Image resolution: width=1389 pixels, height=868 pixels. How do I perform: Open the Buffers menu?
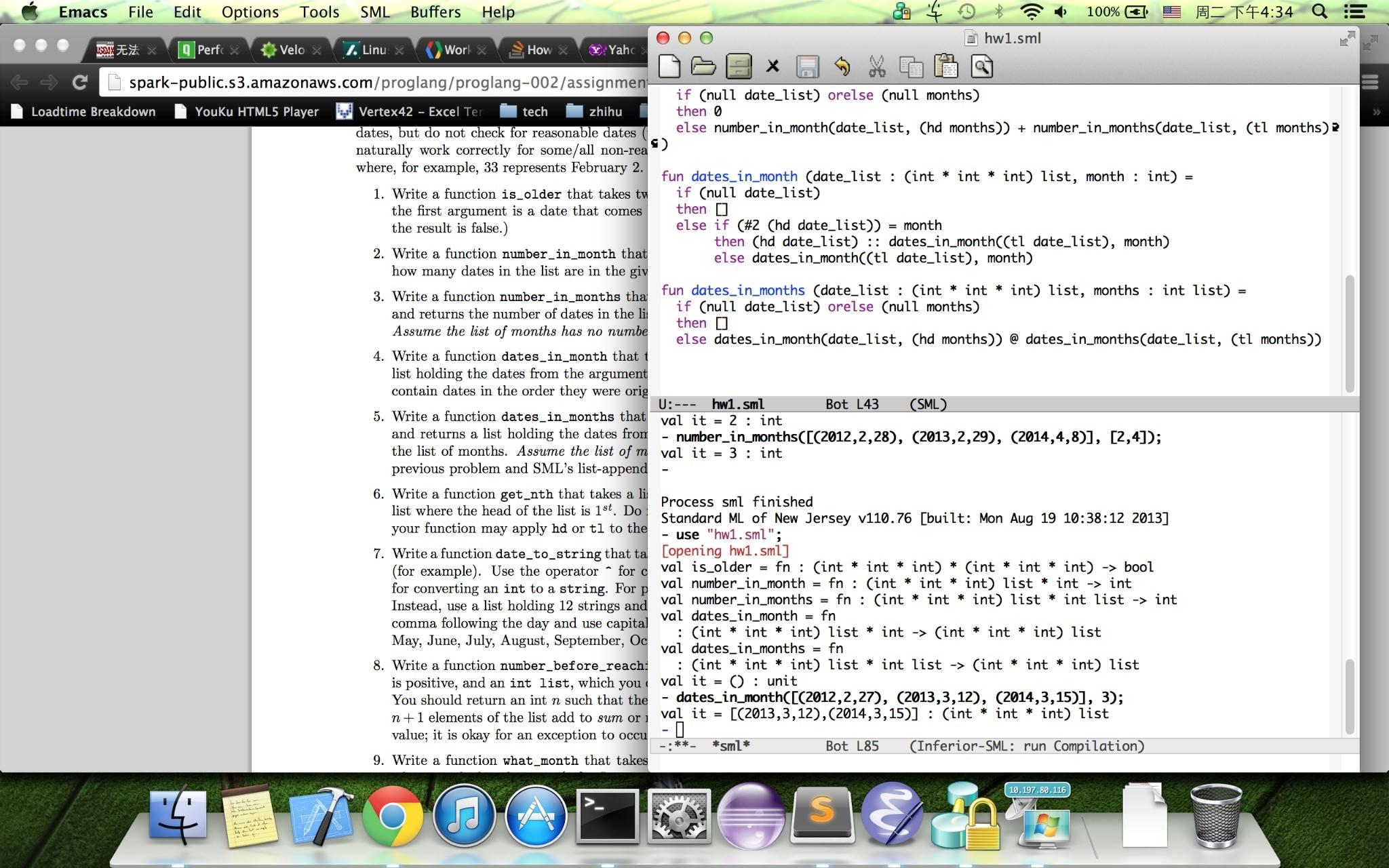435,12
